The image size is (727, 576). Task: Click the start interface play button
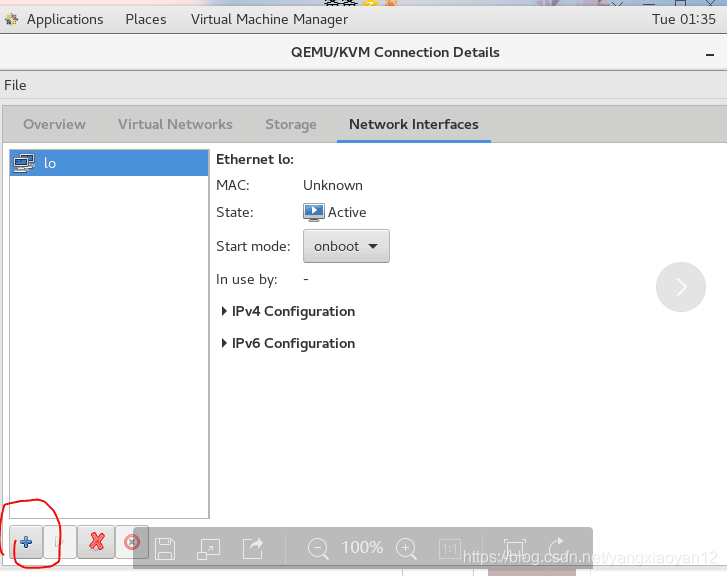tap(59, 542)
